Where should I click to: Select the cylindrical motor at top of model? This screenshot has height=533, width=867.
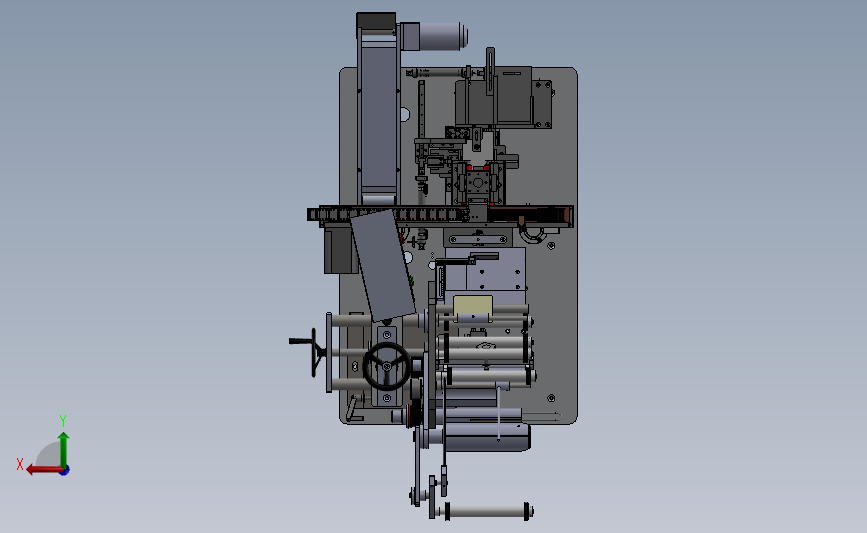(x=433, y=36)
